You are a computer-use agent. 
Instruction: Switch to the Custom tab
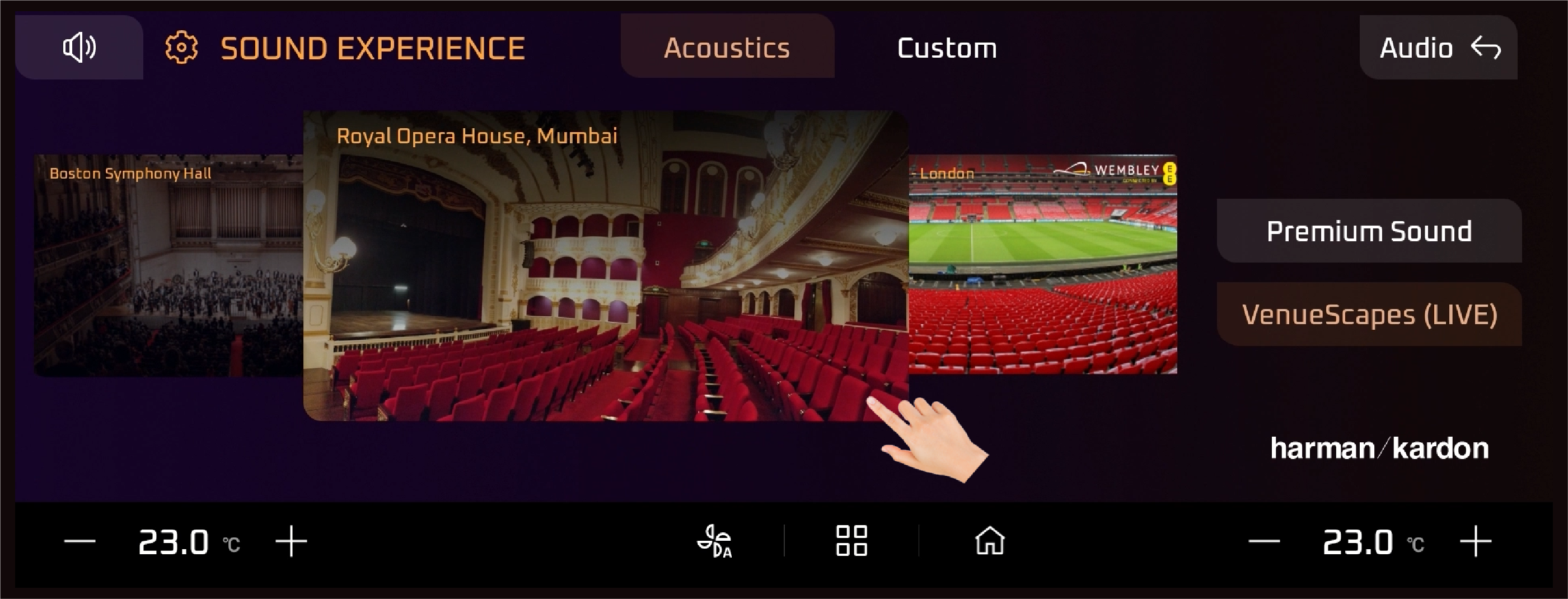click(x=947, y=48)
